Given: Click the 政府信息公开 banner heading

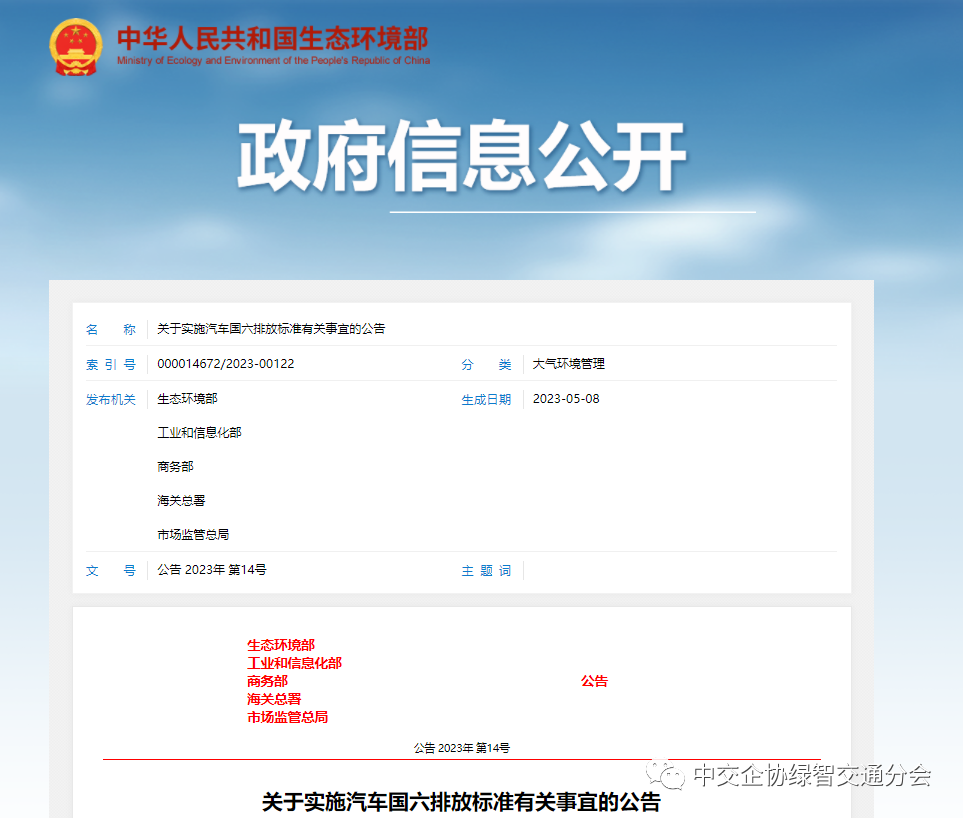Looking at the screenshot, I should click(x=461, y=158).
